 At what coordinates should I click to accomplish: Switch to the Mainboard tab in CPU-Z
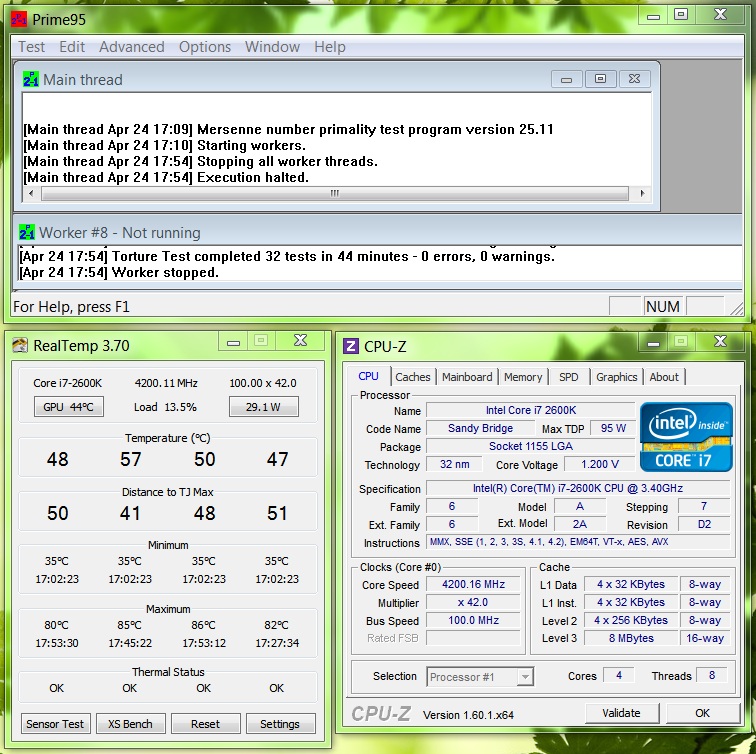[x=467, y=377]
